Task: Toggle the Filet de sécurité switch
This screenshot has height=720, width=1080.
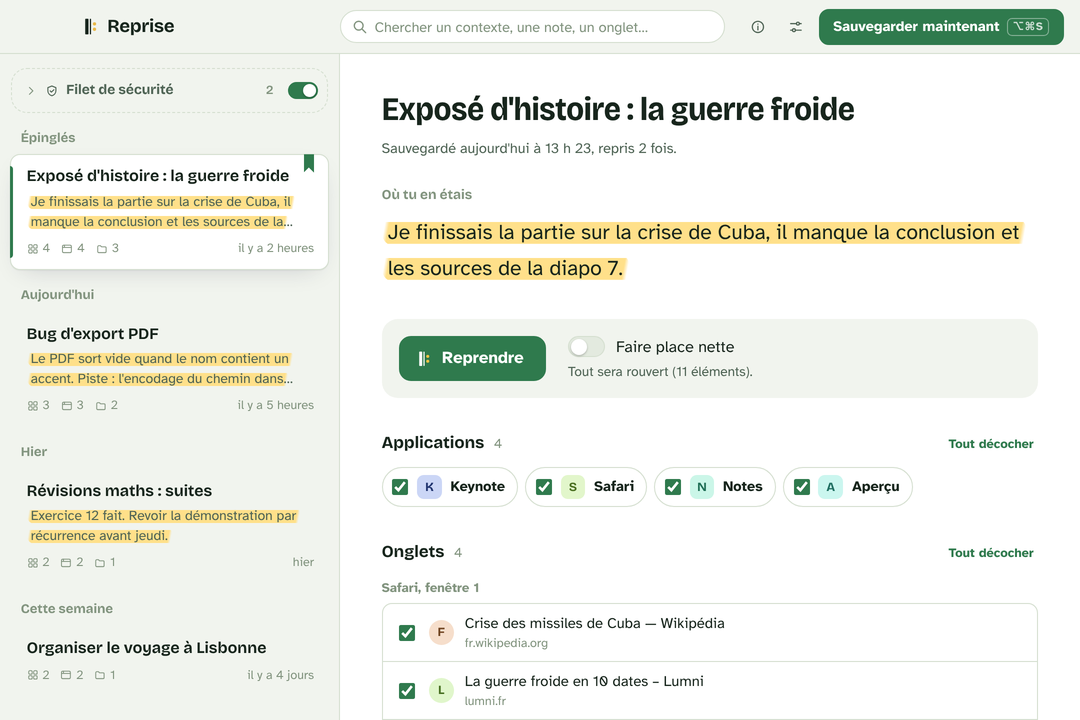Action: click(303, 90)
